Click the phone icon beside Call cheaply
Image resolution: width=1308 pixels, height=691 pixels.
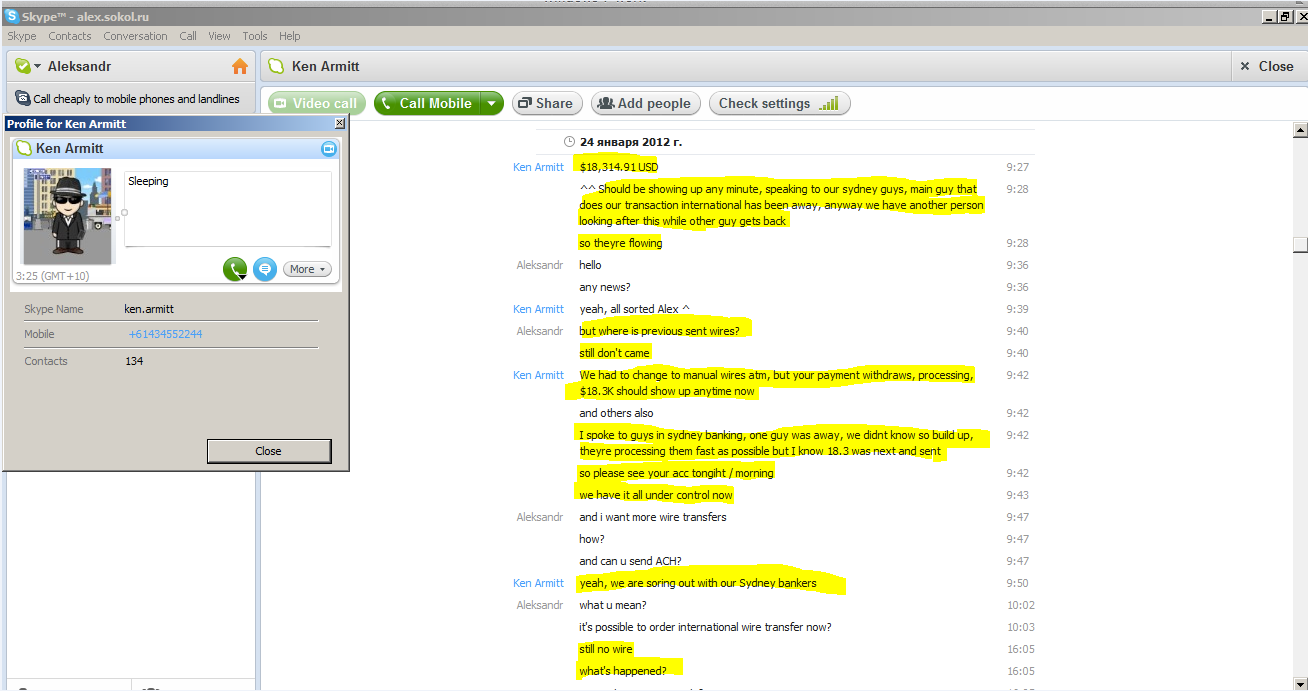click(x=22, y=98)
